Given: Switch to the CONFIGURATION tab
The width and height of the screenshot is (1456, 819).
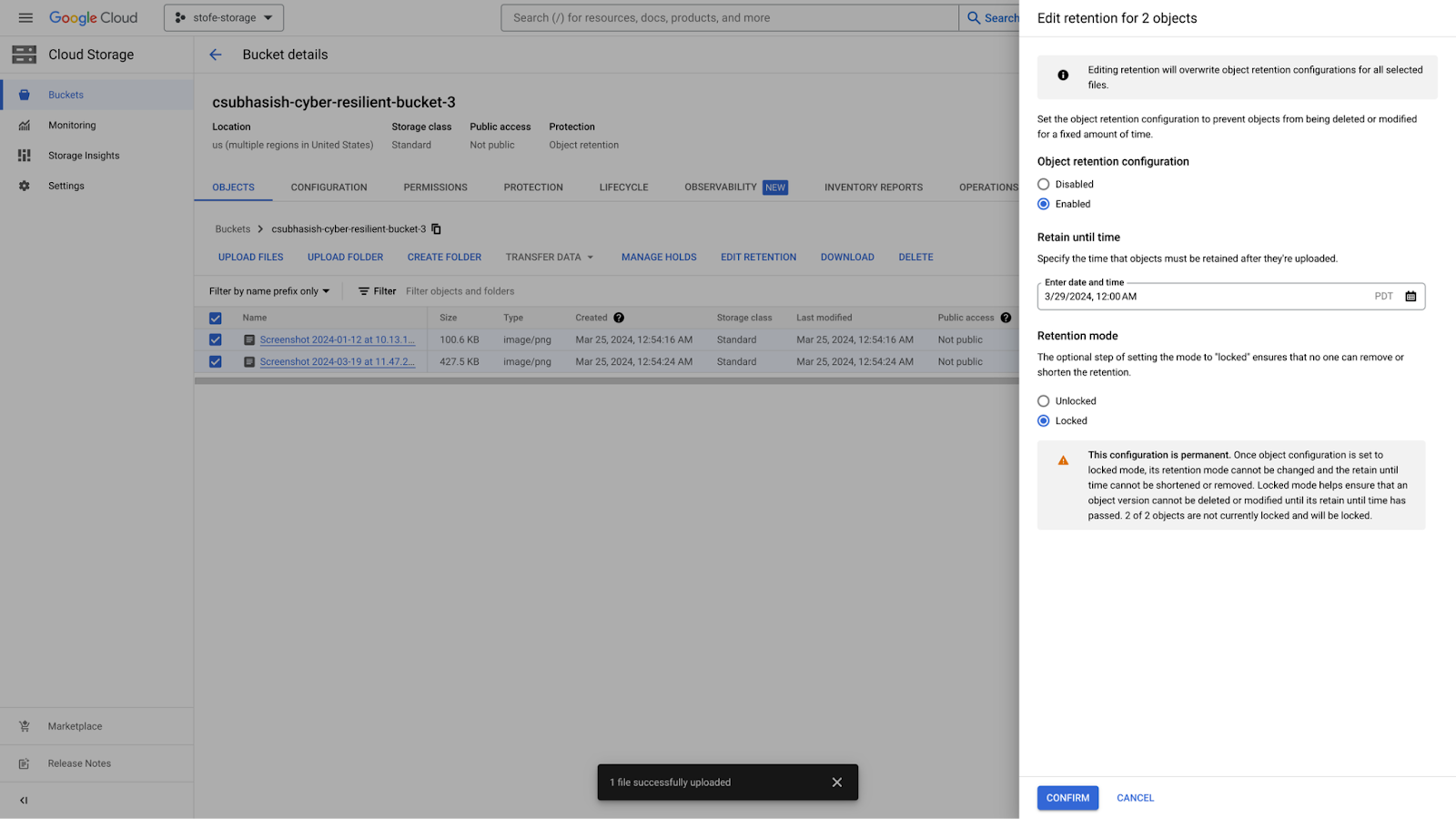Looking at the screenshot, I should (329, 187).
